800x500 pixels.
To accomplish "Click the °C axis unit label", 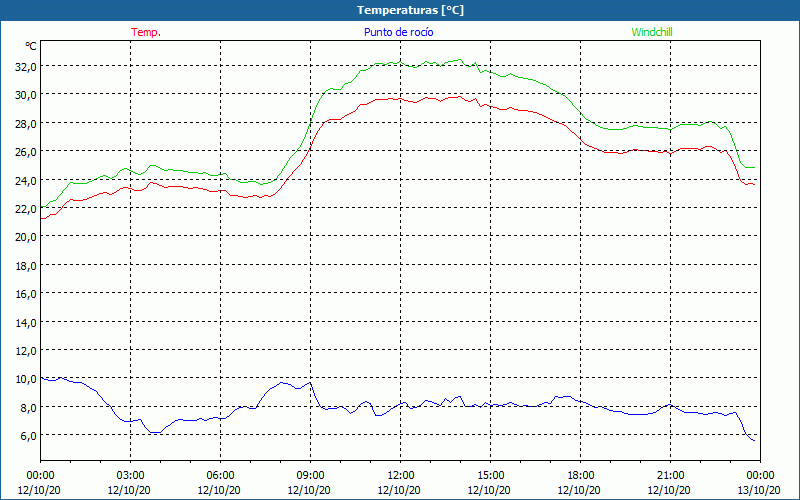I will [x=31, y=46].
